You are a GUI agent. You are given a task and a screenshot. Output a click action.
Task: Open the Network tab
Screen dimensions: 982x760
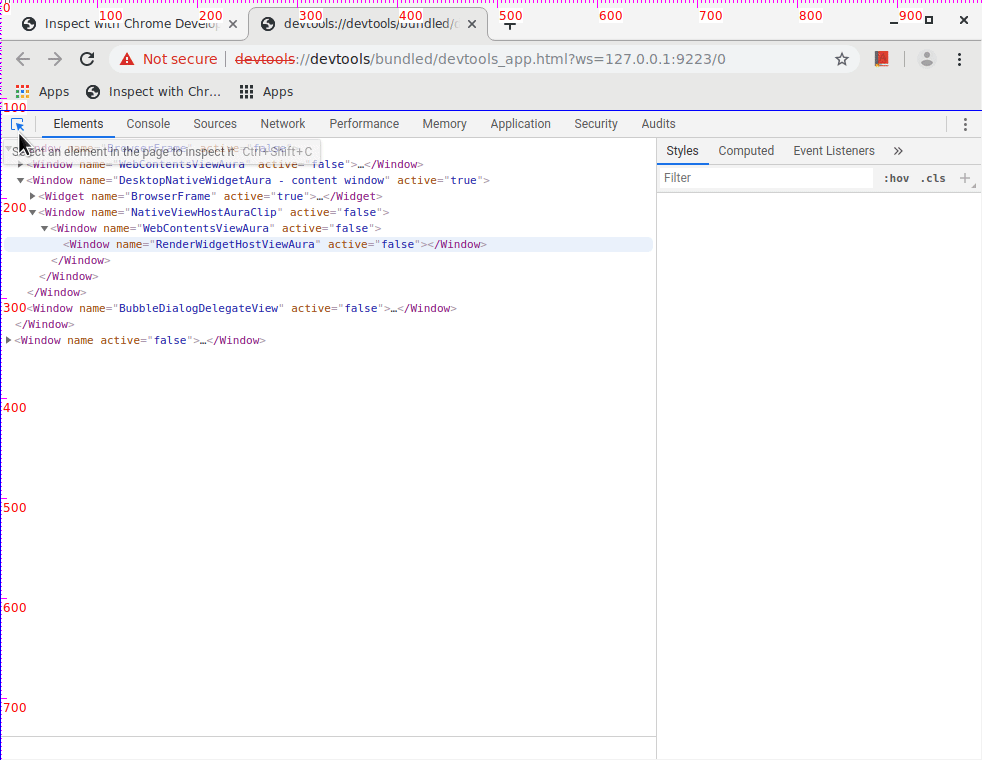(x=283, y=124)
